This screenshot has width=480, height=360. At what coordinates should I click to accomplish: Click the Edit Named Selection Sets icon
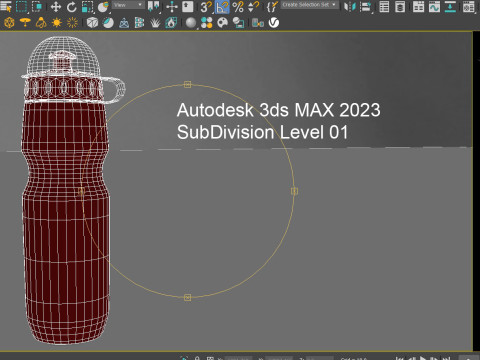pos(272,6)
